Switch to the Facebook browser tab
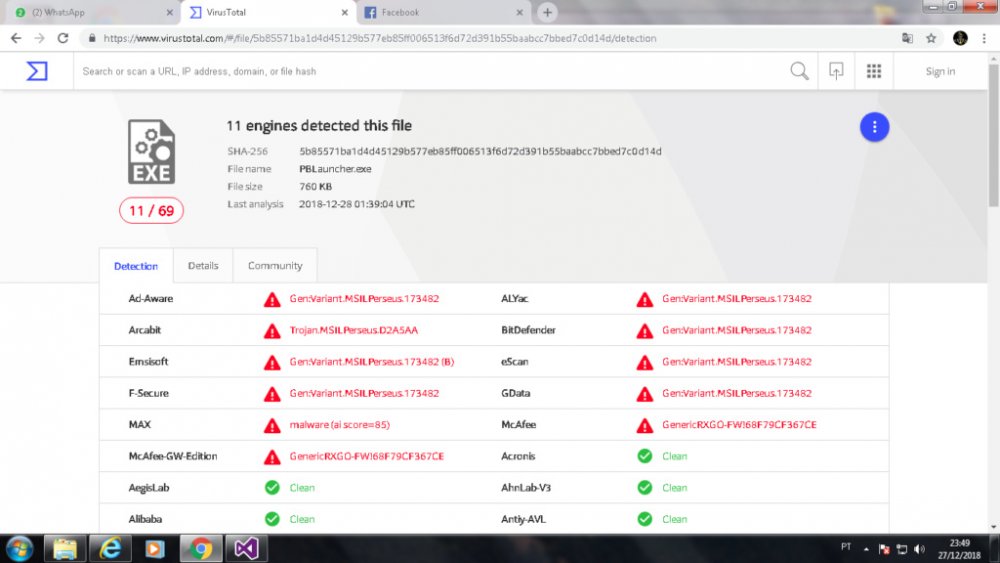The height and width of the screenshot is (563, 1000). tap(443, 12)
